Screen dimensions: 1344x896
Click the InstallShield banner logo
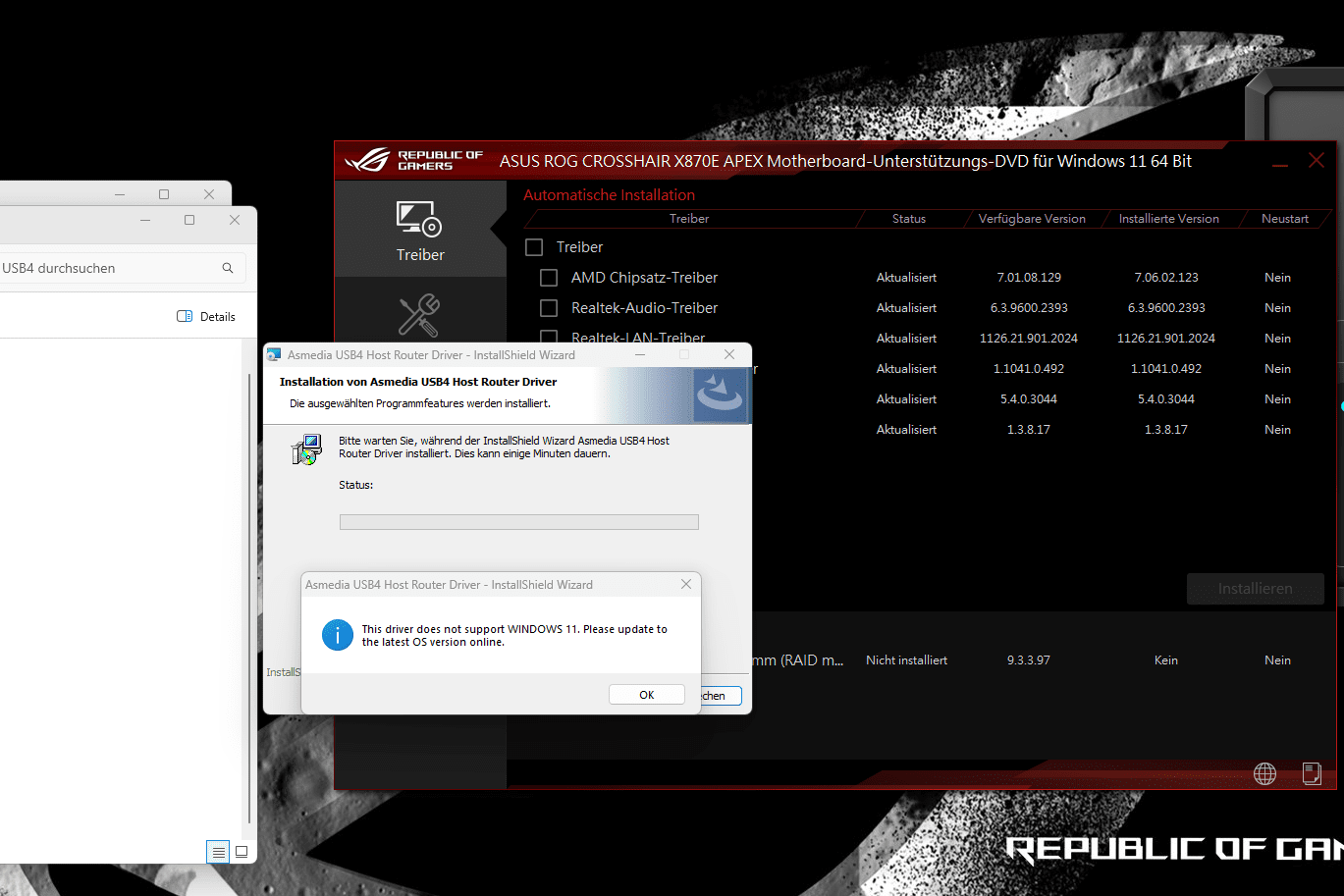pos(720,395)
